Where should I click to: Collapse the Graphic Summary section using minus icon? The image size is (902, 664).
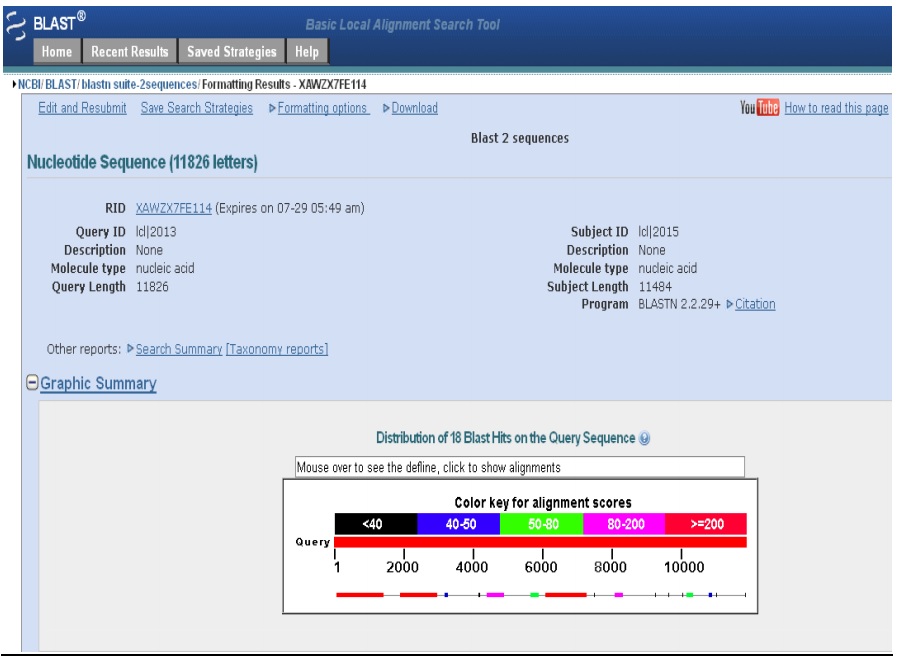(x=32, y=383)
